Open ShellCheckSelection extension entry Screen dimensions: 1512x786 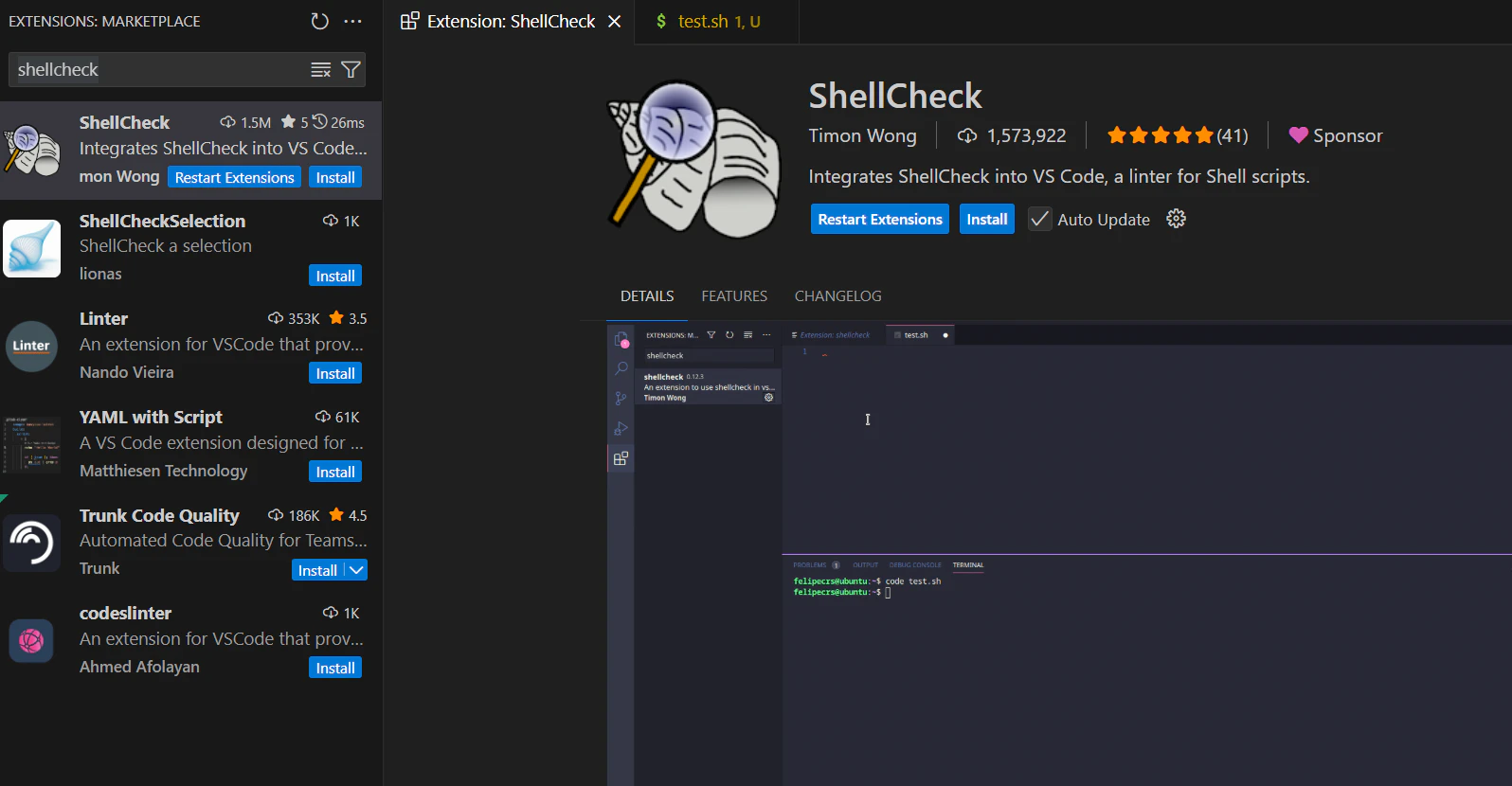click(190, 248)
